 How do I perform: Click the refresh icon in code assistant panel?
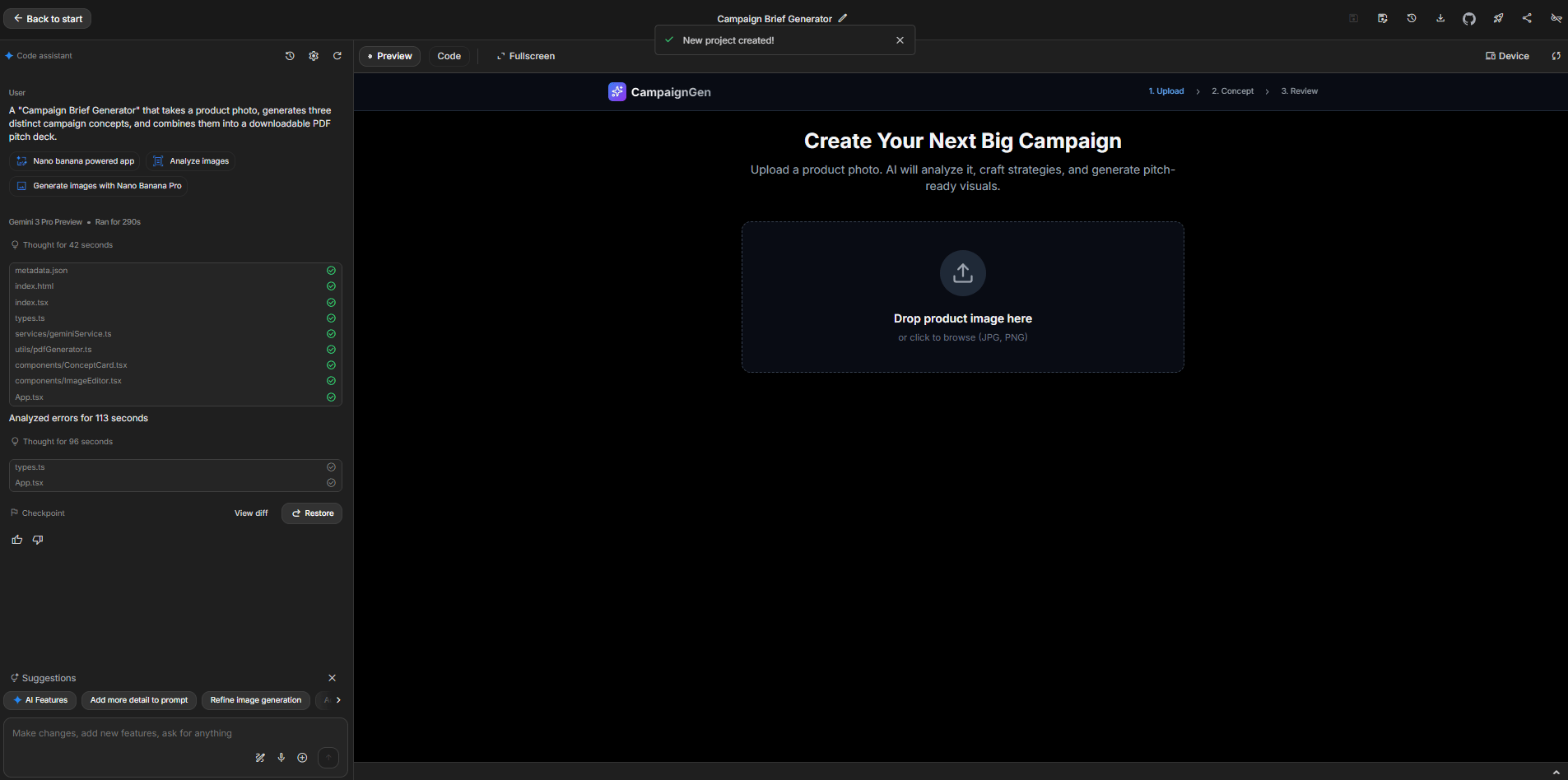[337, 56]
